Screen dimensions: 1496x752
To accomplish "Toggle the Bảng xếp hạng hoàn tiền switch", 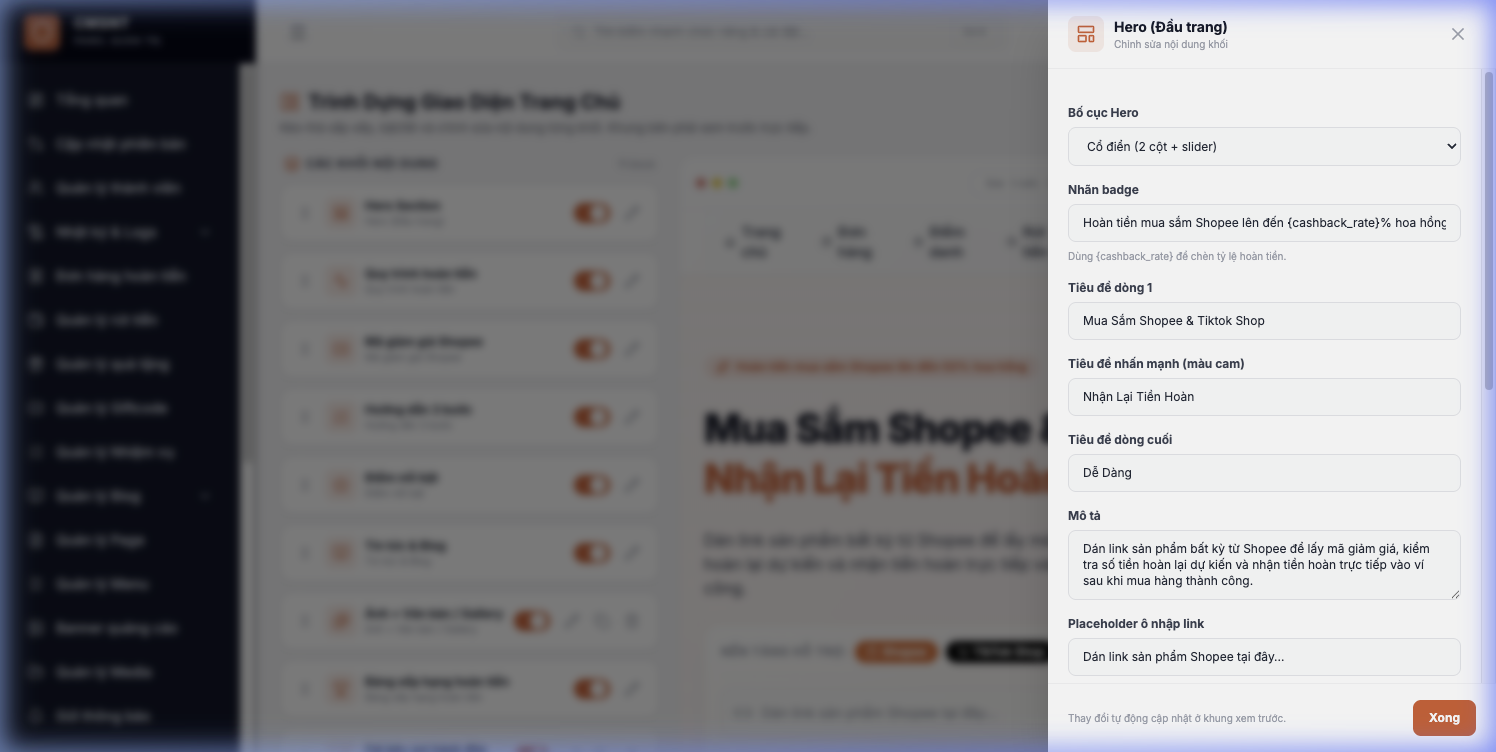I will point(591,689).
